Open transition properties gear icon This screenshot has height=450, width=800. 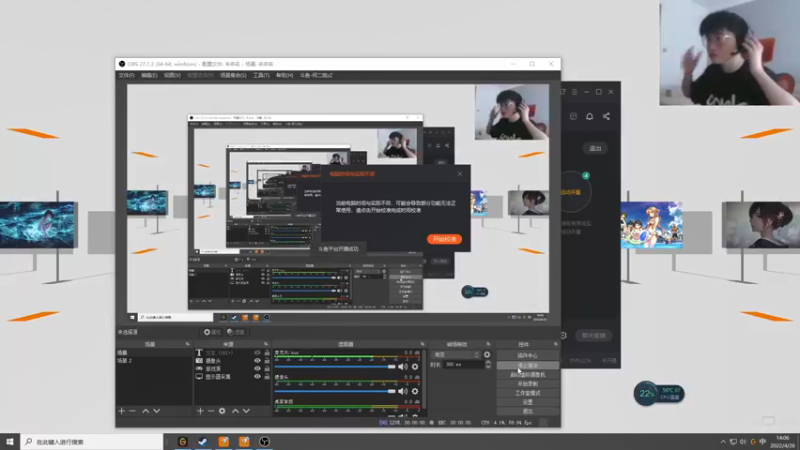[x=487, y=355]
